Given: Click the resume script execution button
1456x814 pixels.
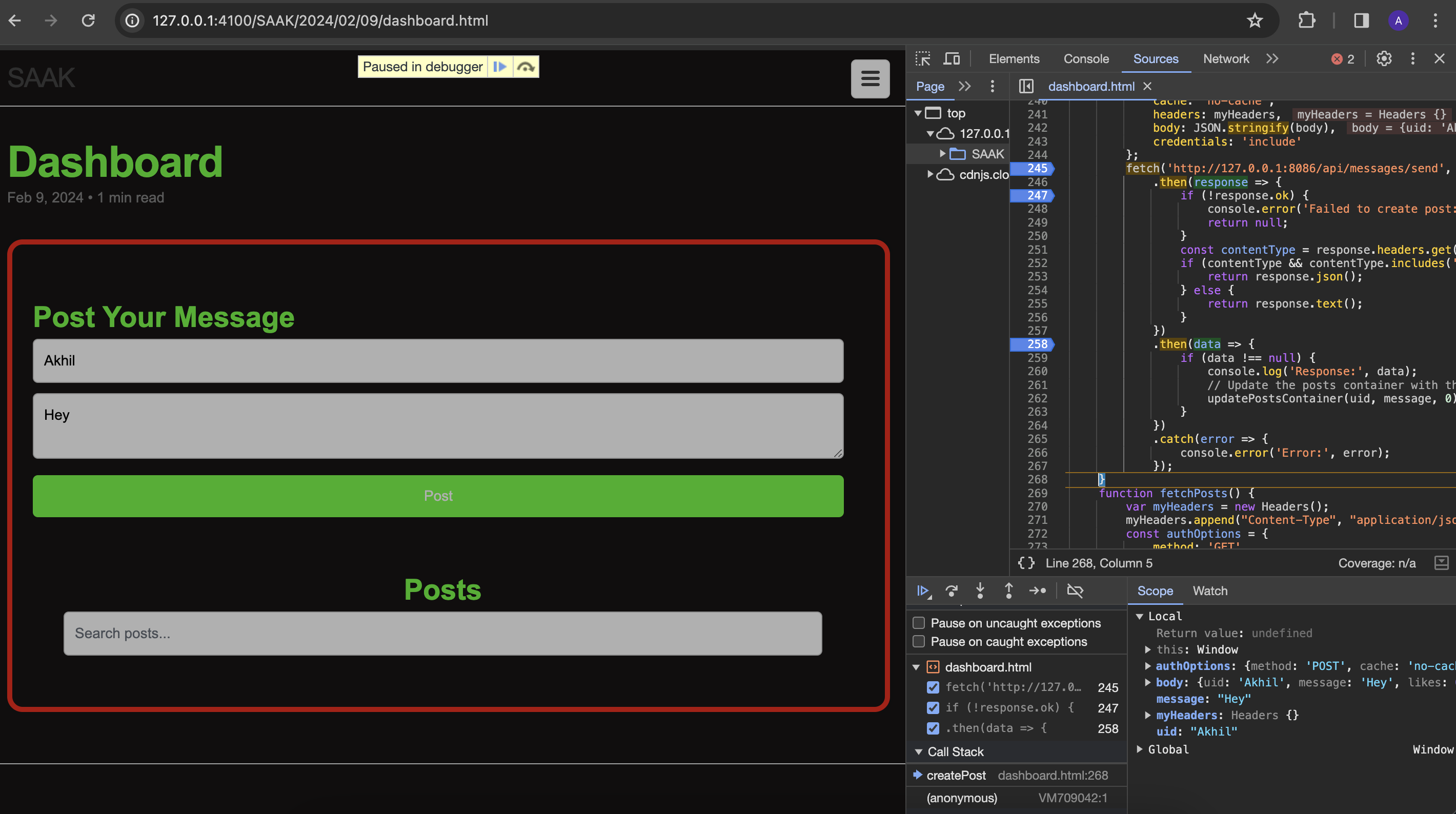Looking at the screenshot, I should 922,590.
